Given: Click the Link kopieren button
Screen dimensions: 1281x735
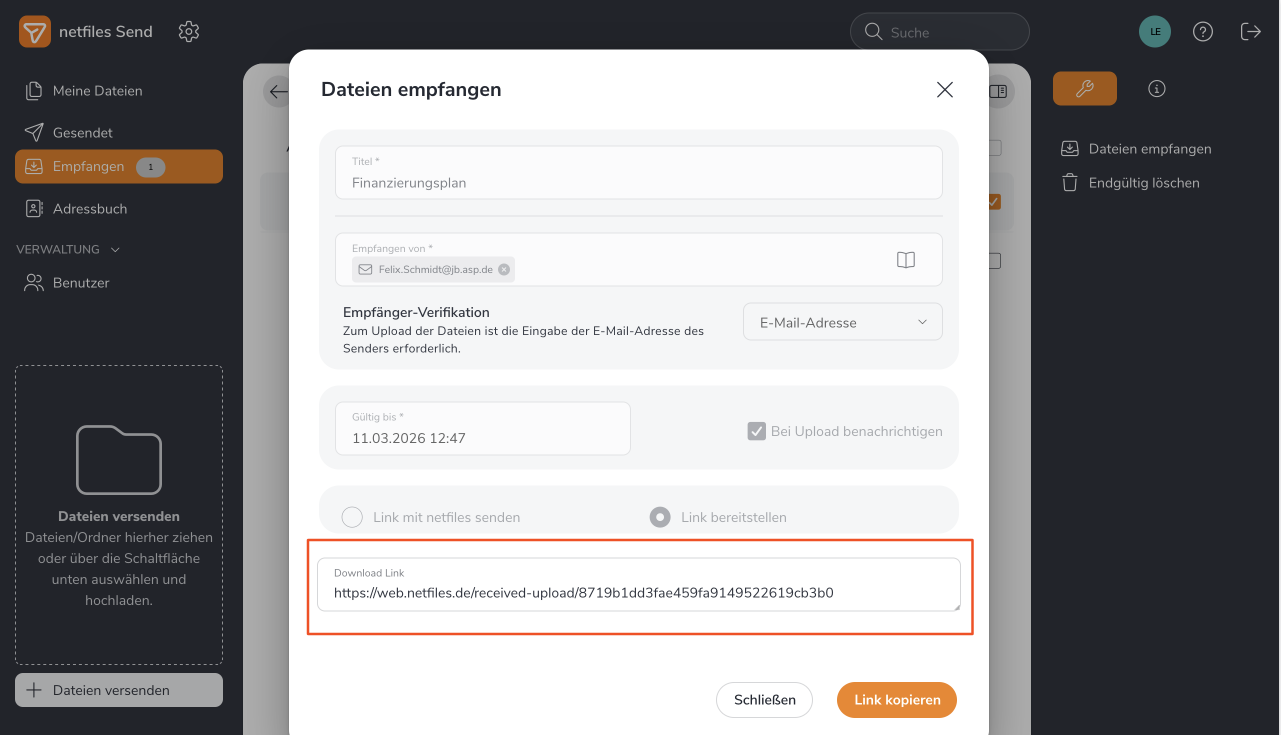Looking at the screenshot, I should pos(896,700).
